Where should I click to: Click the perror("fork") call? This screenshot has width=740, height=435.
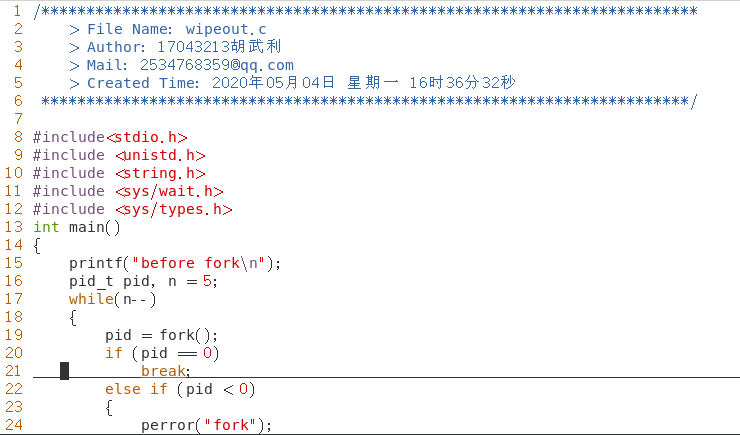(206, 425)
